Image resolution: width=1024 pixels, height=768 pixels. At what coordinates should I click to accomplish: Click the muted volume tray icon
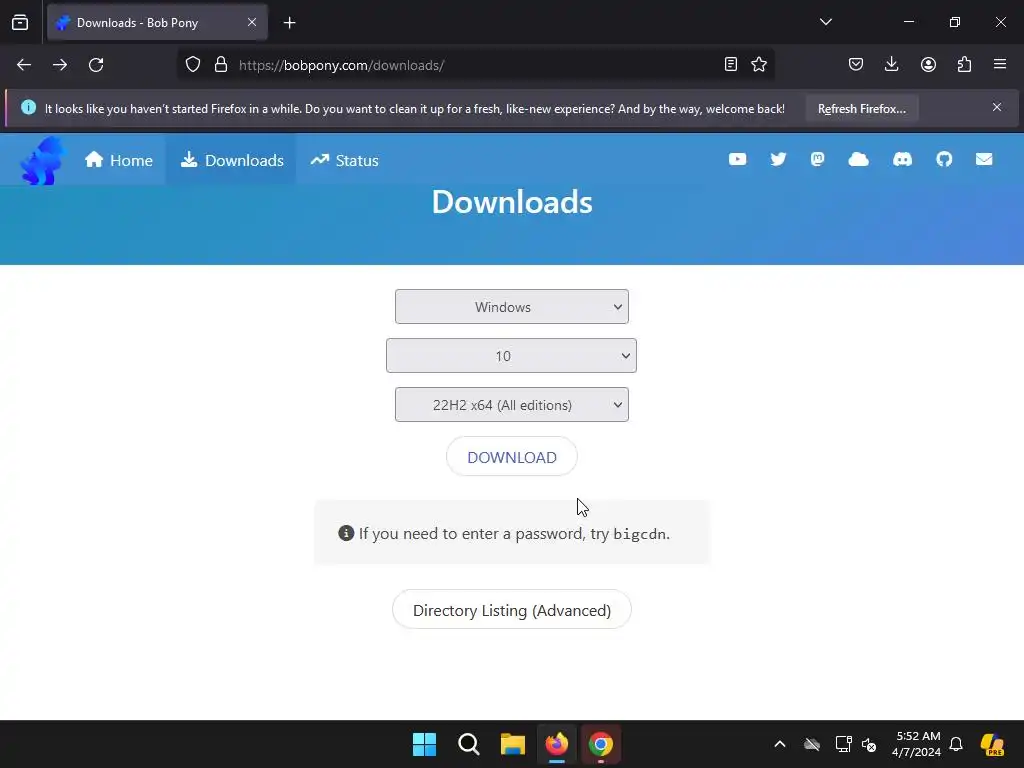click(x=869, y=744)
